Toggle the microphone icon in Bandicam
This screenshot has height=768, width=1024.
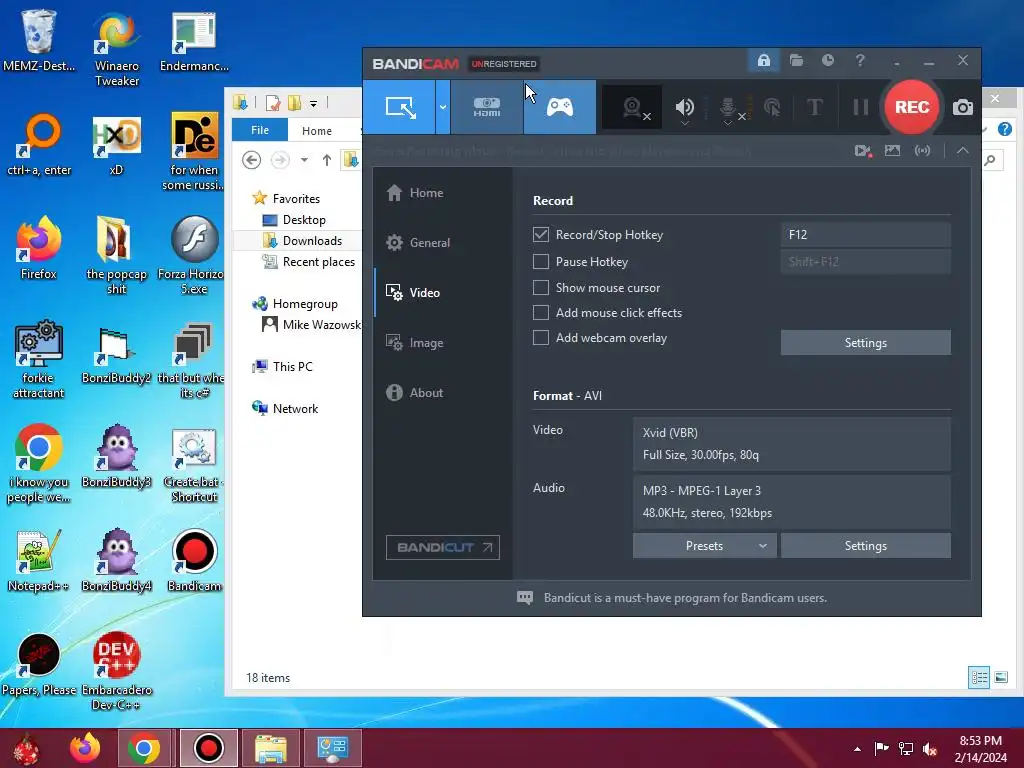[729, 109]
